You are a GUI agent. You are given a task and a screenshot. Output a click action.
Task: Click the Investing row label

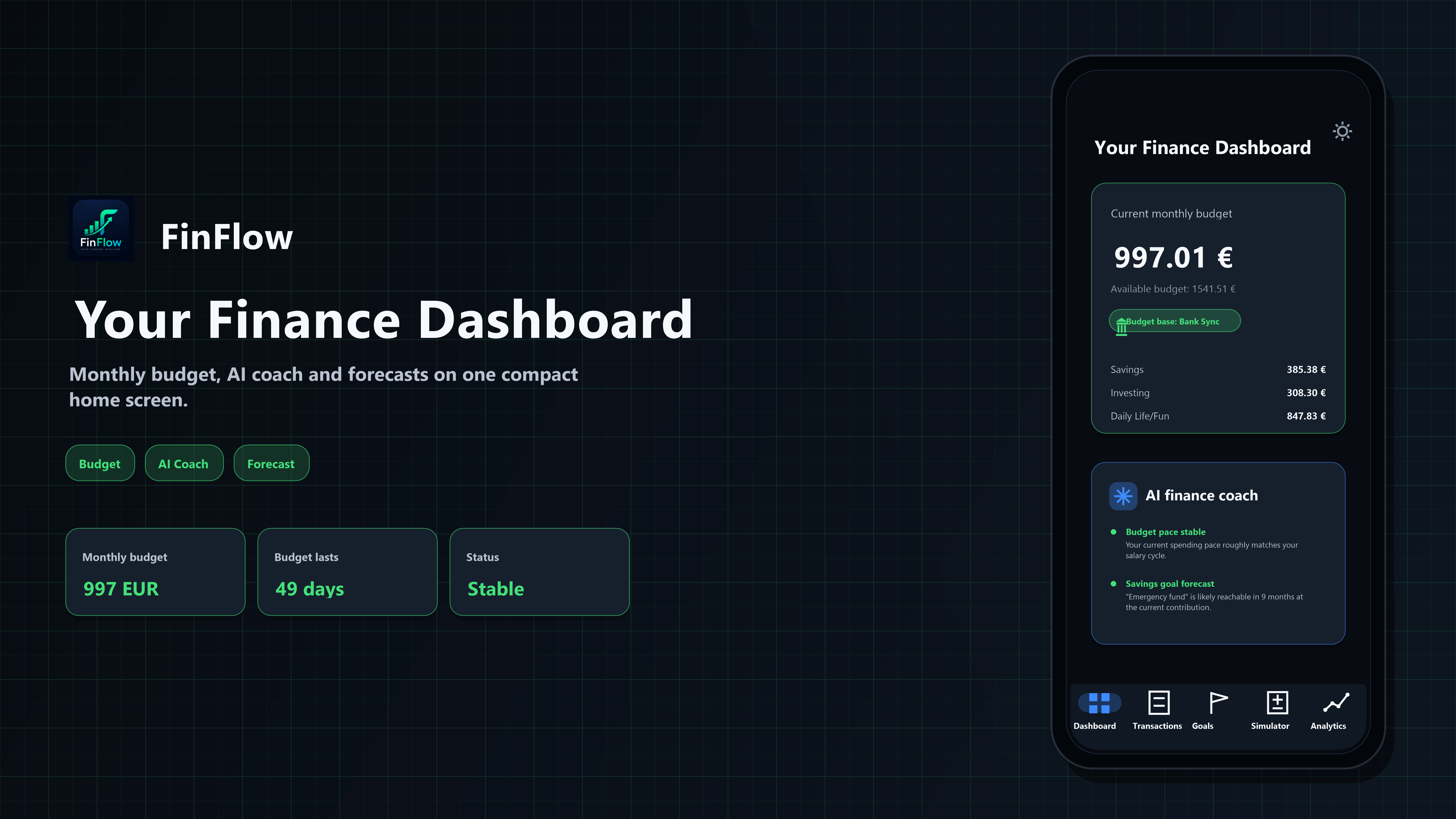point(1130,393)
